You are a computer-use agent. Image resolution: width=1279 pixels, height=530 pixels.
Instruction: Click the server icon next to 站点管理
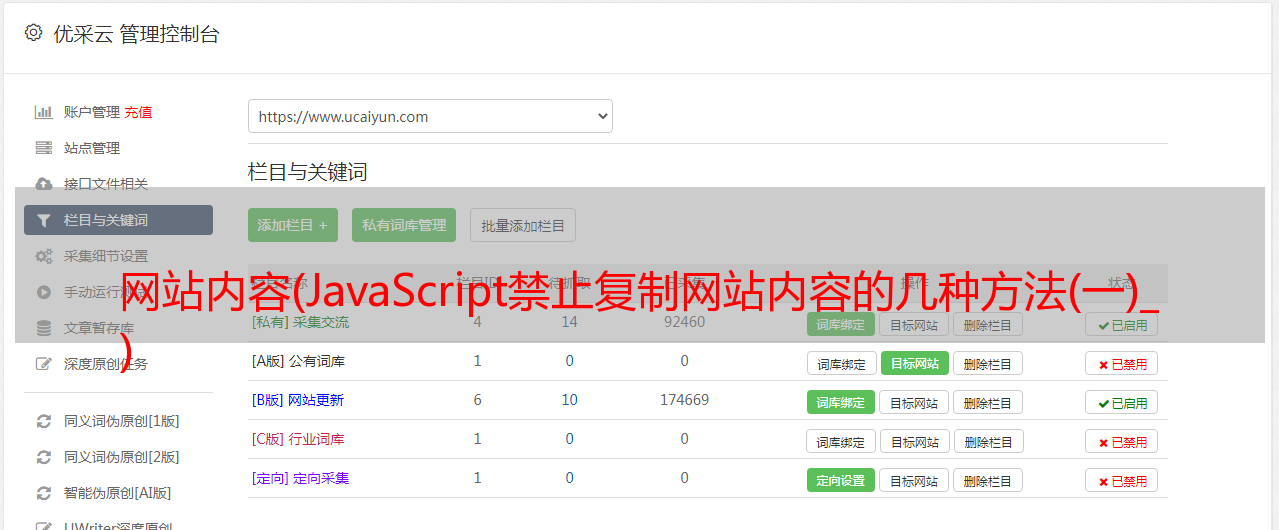pyautogui.click(x=44, y=148)
